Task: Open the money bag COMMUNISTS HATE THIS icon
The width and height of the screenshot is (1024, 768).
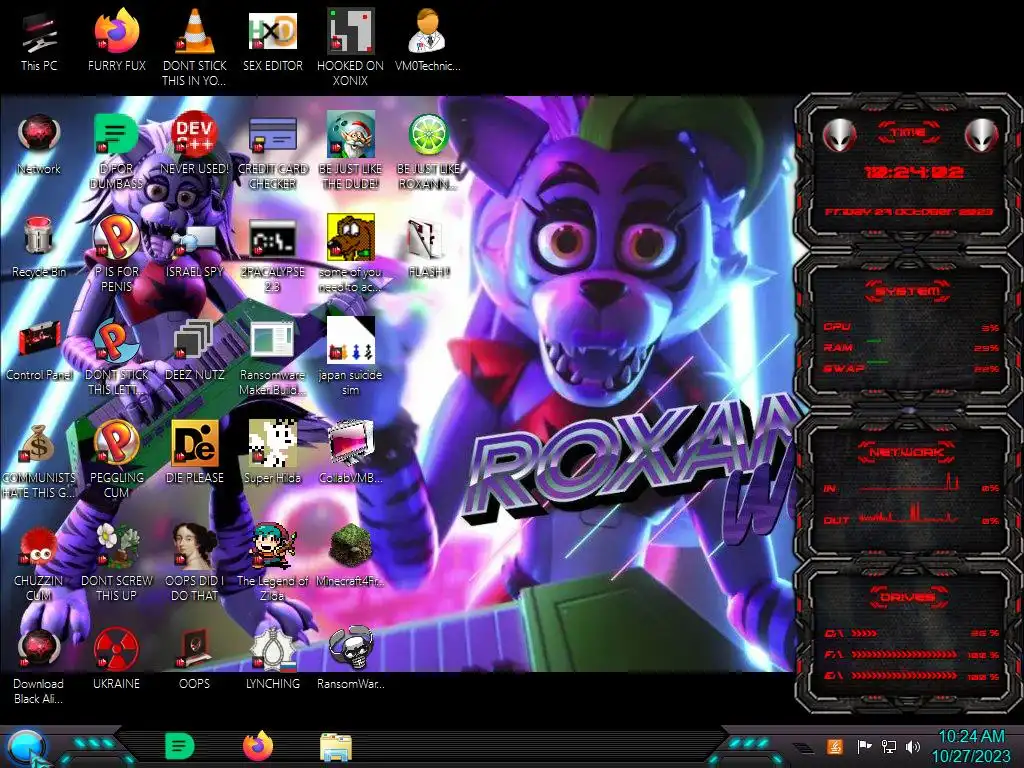Action: [x=39, y=461]
